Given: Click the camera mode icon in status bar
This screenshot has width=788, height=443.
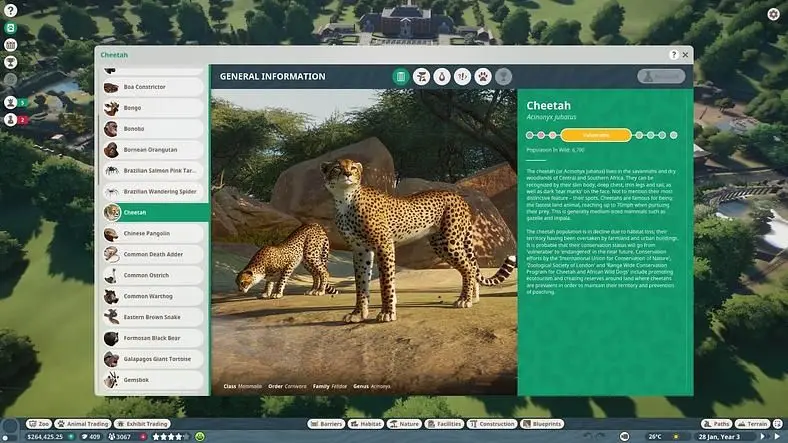Looking at the screenshot, I should [624, 437].
